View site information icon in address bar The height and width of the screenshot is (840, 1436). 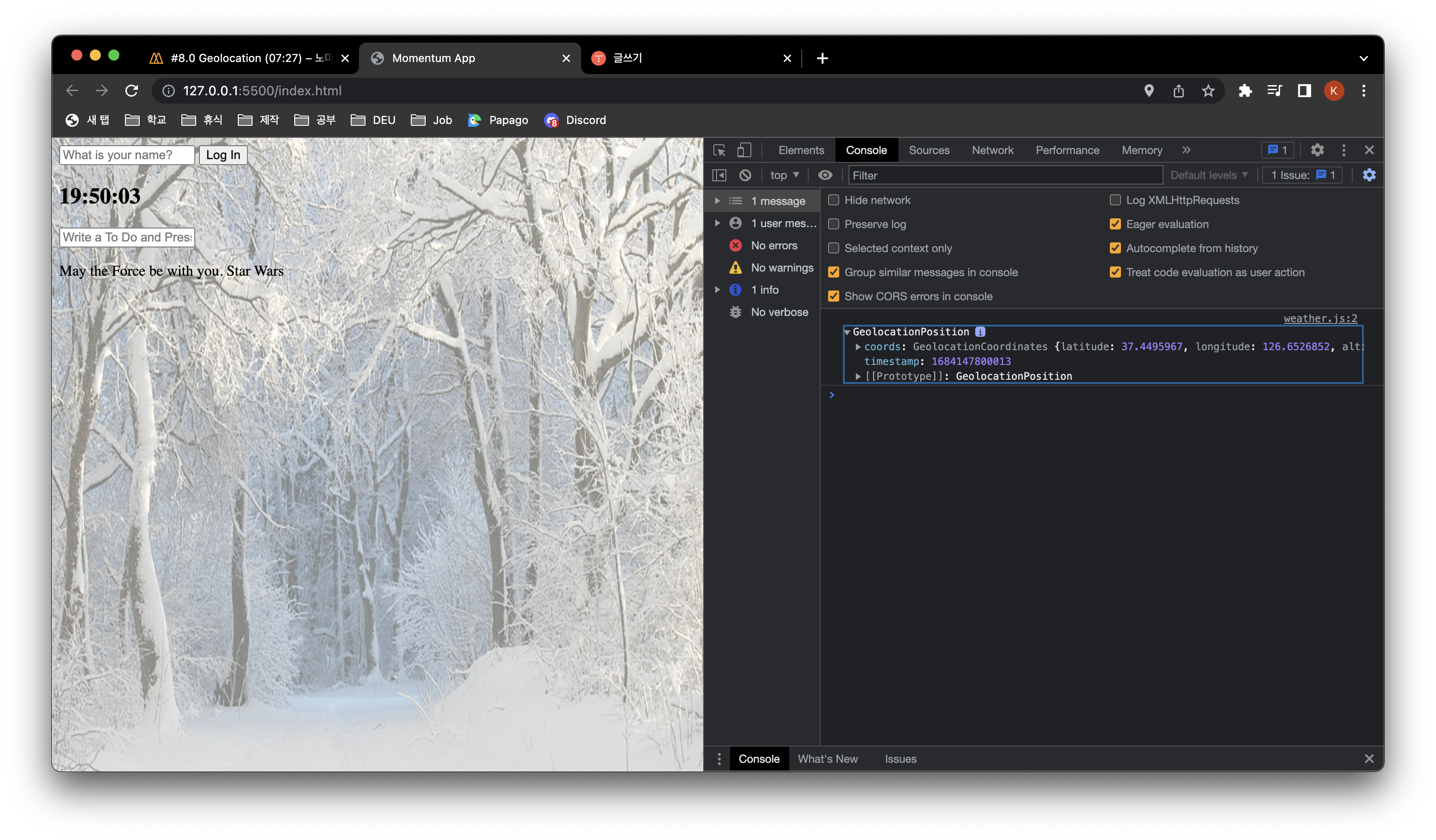[169, 91]
